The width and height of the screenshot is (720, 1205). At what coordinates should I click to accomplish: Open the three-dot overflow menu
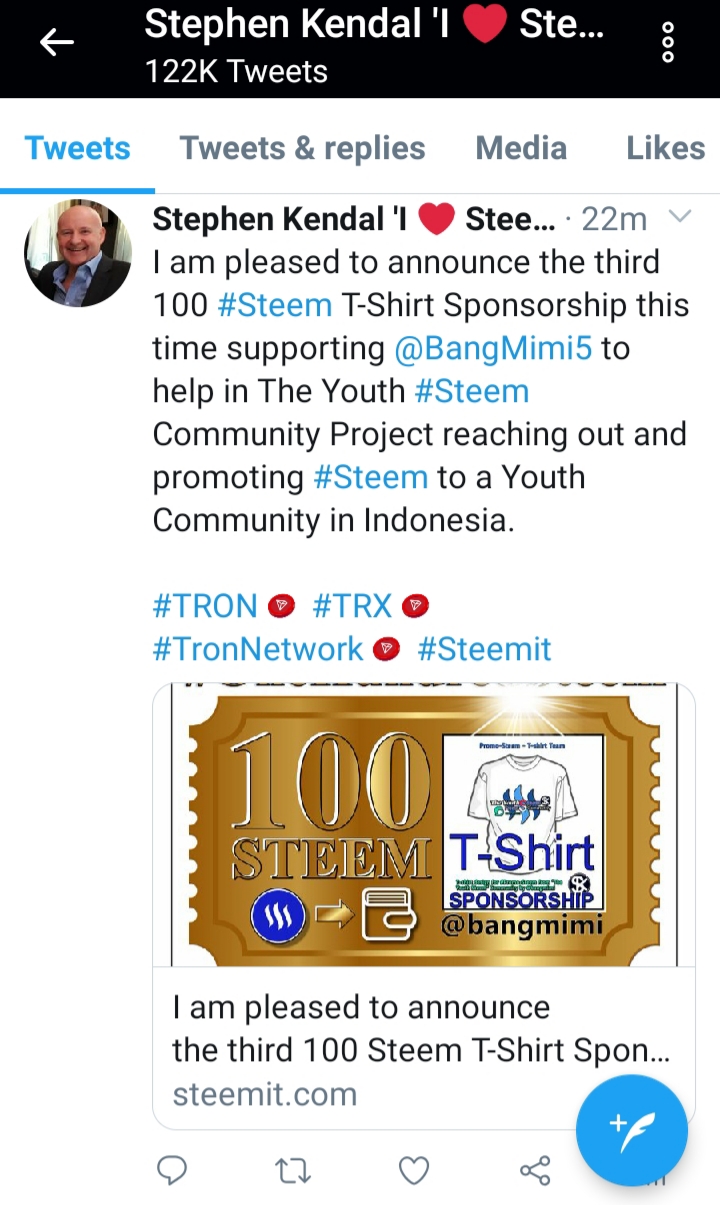(x=669, y=43)
